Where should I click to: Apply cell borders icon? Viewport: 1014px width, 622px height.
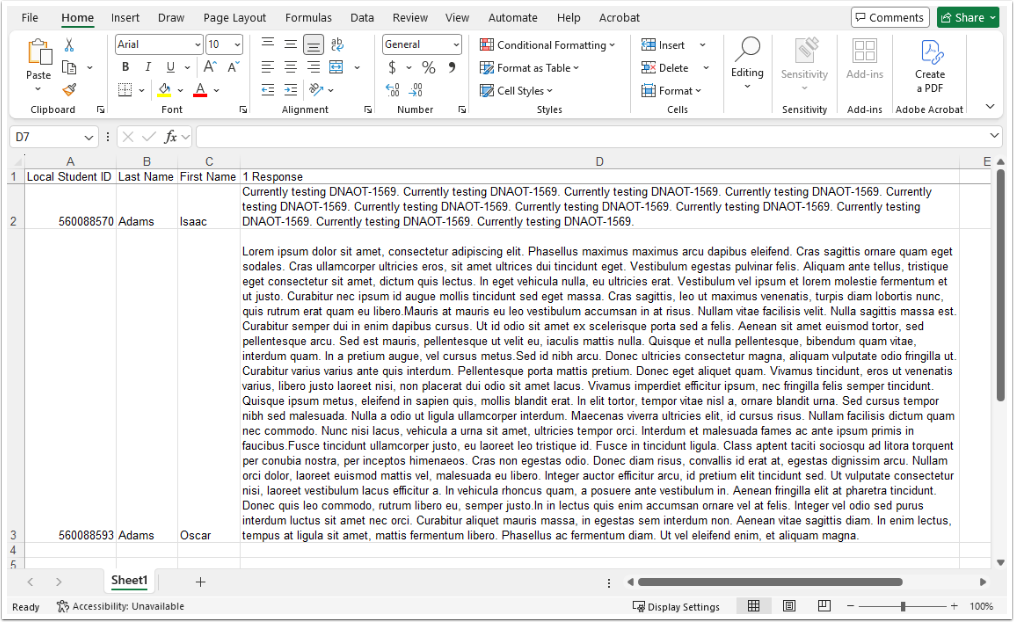click(125, 90)
